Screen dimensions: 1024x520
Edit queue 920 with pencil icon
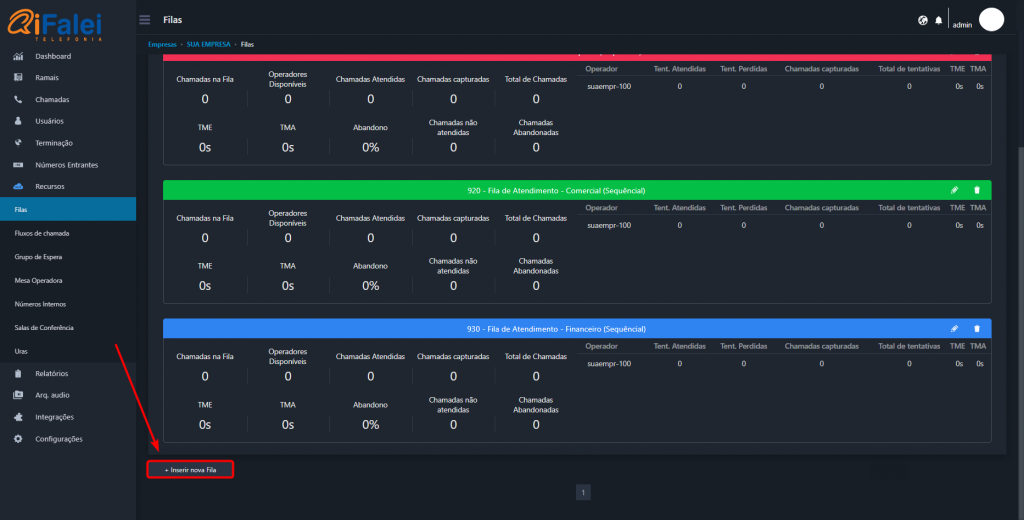tap(954, 190)
